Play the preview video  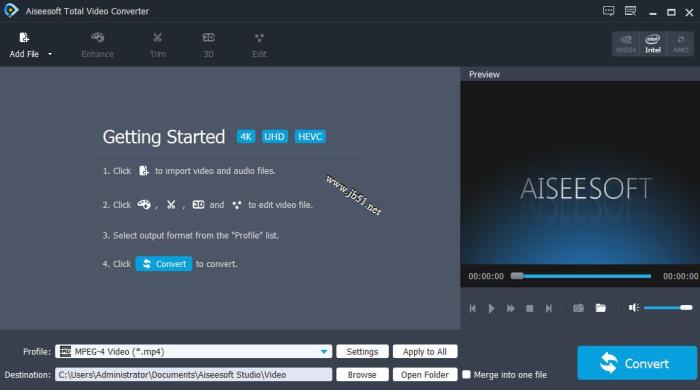click(492, 308)
